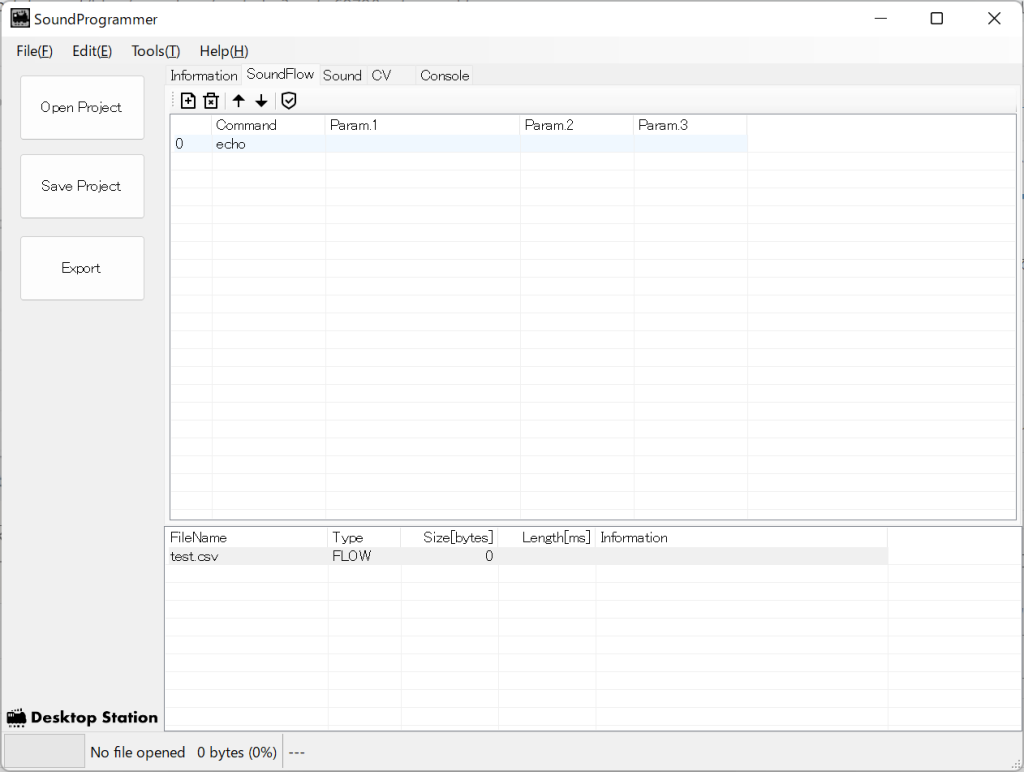Switch to the Console tab
Screen dimensions: 1024x772
tap(444, 76)
